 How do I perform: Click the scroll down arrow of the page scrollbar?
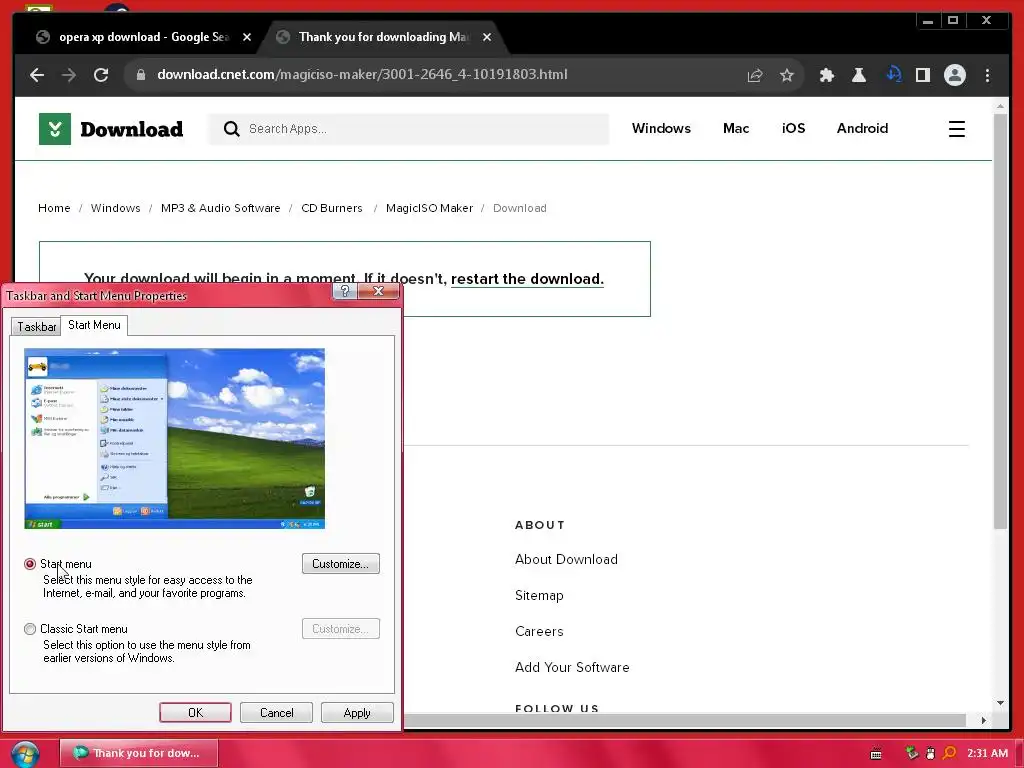click(x=1000, y=703)
